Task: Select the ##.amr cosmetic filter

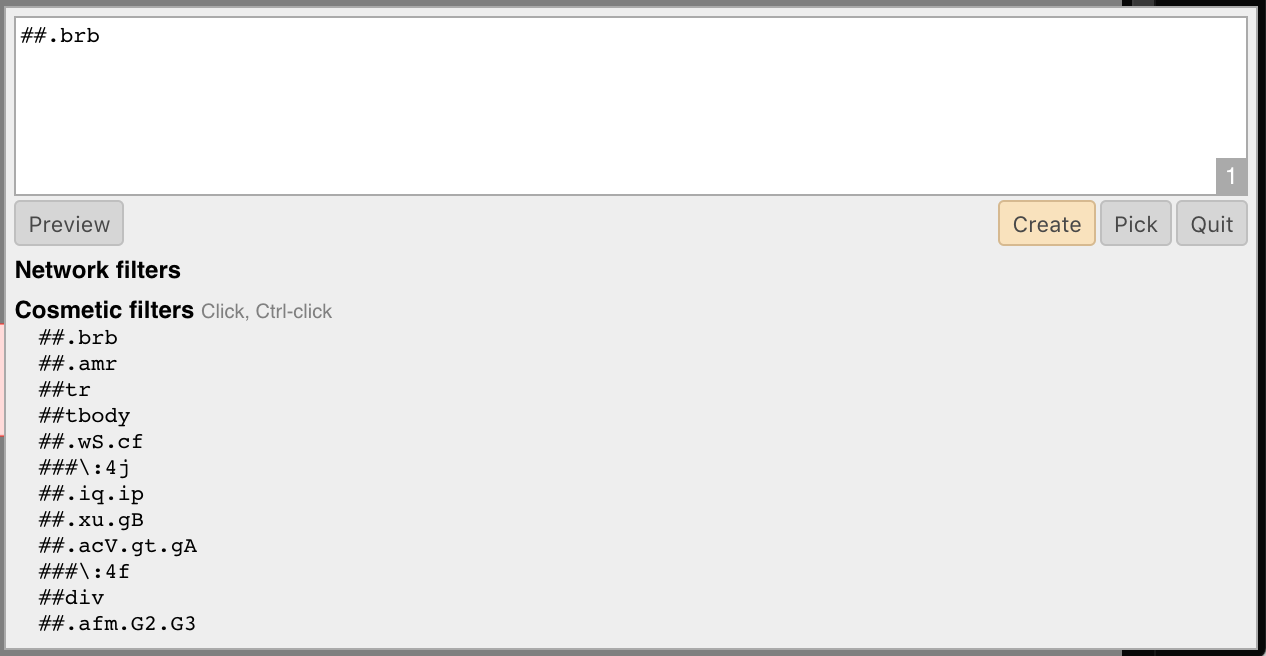Action: pyautogui.click(x=78, y=364)
